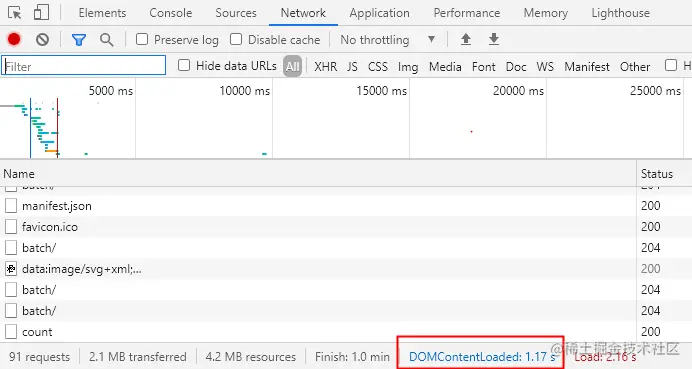The image size is (692, 369).
Task: Filter requests by Doc
Action: (516, 67)
